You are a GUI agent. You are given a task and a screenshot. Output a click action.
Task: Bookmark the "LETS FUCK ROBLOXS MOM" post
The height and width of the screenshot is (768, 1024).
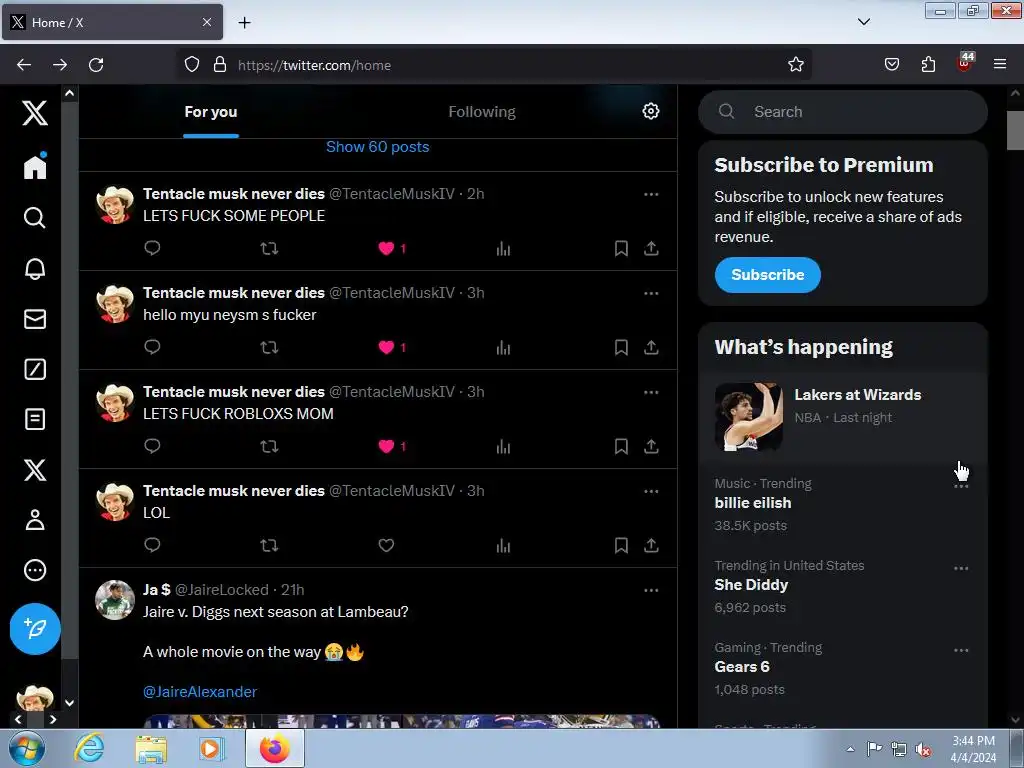621,446
